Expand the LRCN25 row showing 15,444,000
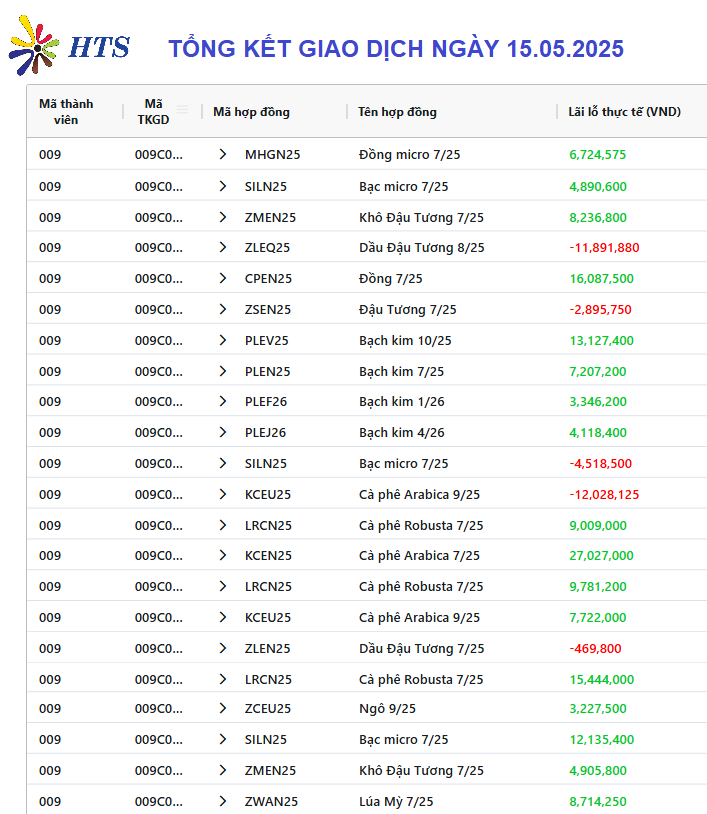The width and height of the screenshot is (707, 814). (223, 680)
